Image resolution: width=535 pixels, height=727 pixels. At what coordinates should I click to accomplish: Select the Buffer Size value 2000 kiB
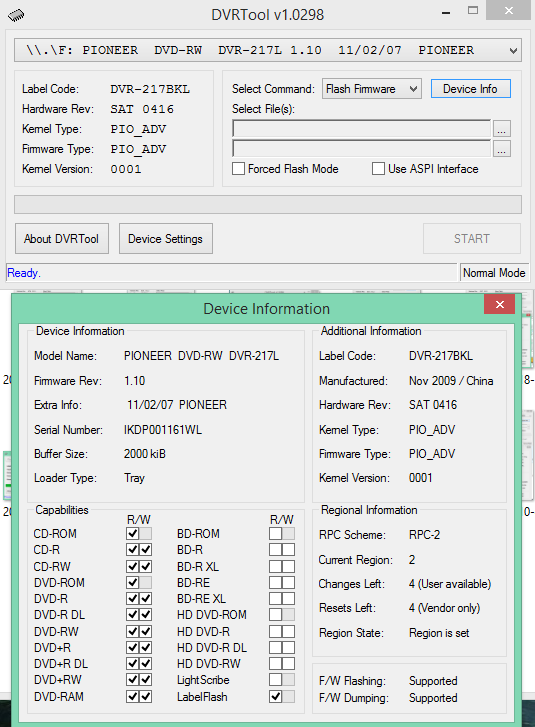(145, 454)
